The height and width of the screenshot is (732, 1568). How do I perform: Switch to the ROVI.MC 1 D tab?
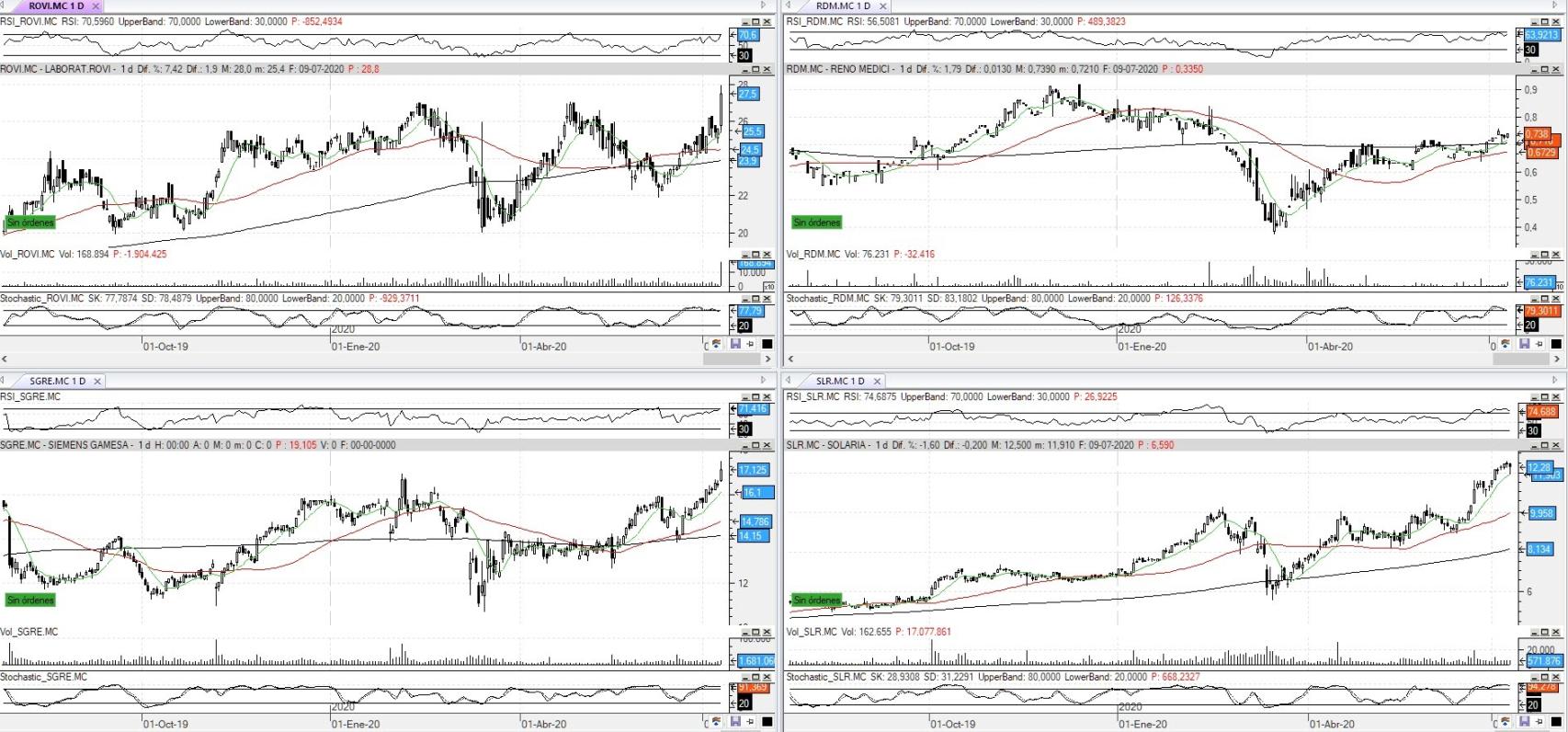point(56,6)
